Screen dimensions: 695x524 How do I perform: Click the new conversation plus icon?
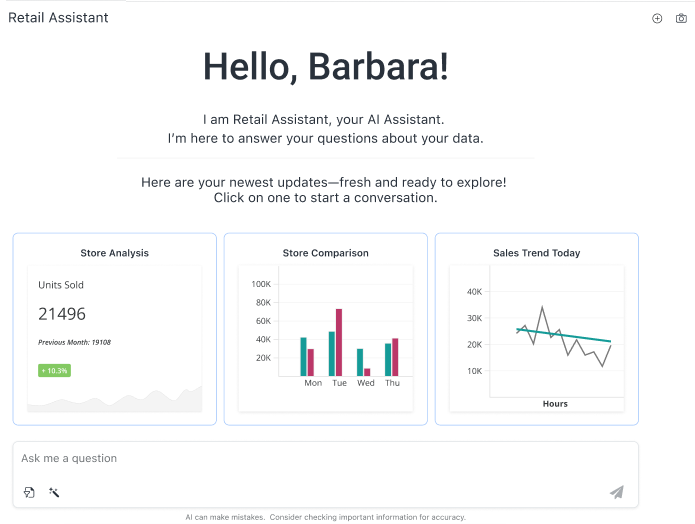coord(657,18)
